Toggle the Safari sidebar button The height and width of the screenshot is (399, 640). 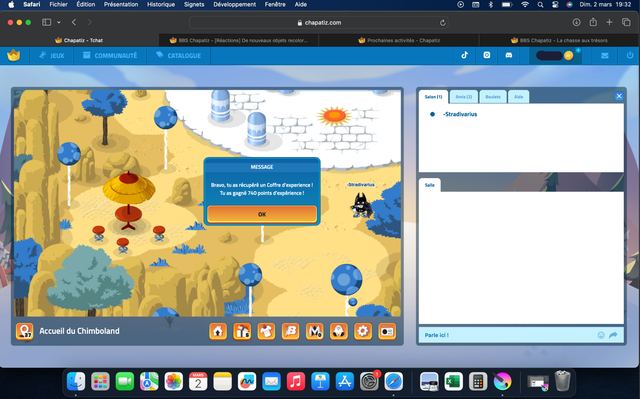[47, 22]
